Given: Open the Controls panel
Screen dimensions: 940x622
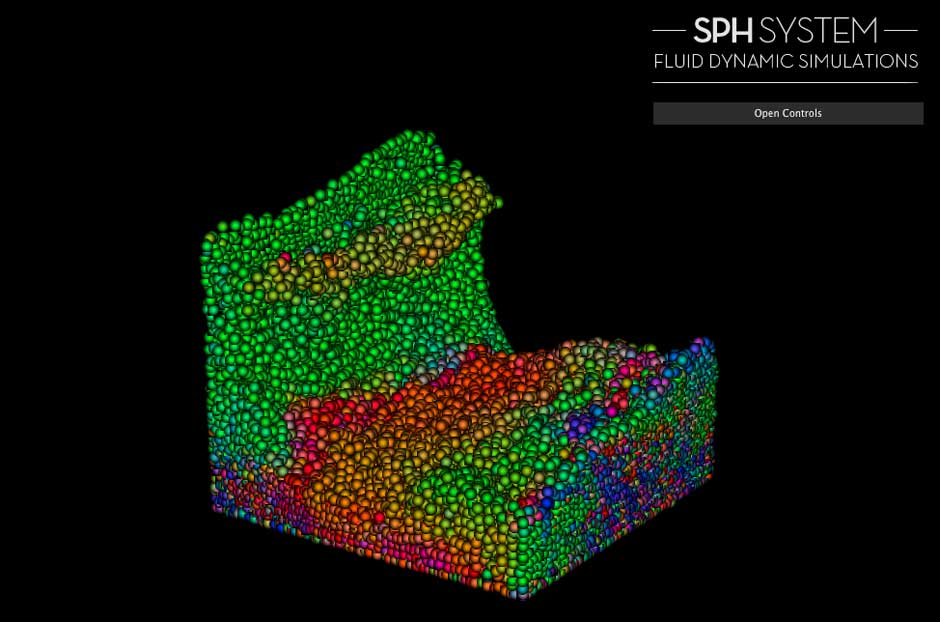Looking at the screenshot, I should [x=788, y=113].
